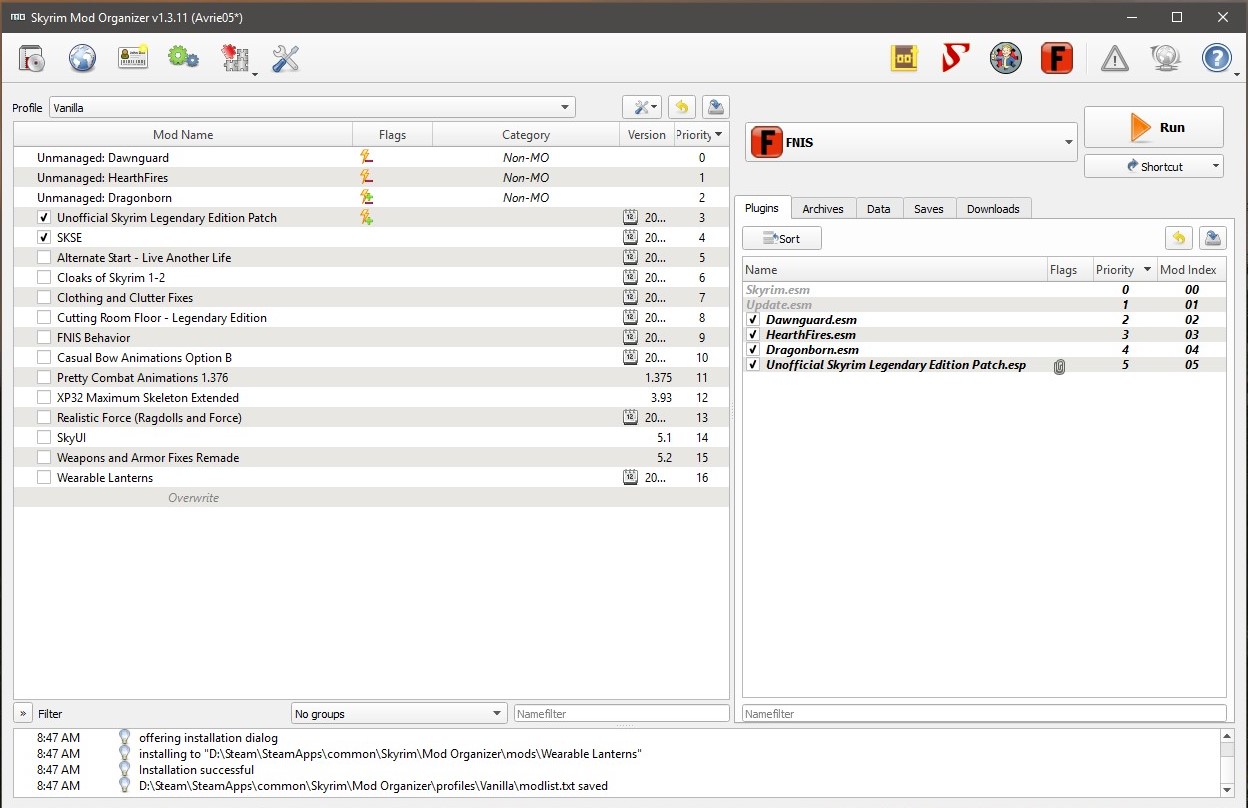Image resolution: width=1248 pixels, height=808 pixels.
Task: Click the Update globe icon
Action: click(1165, 59)
